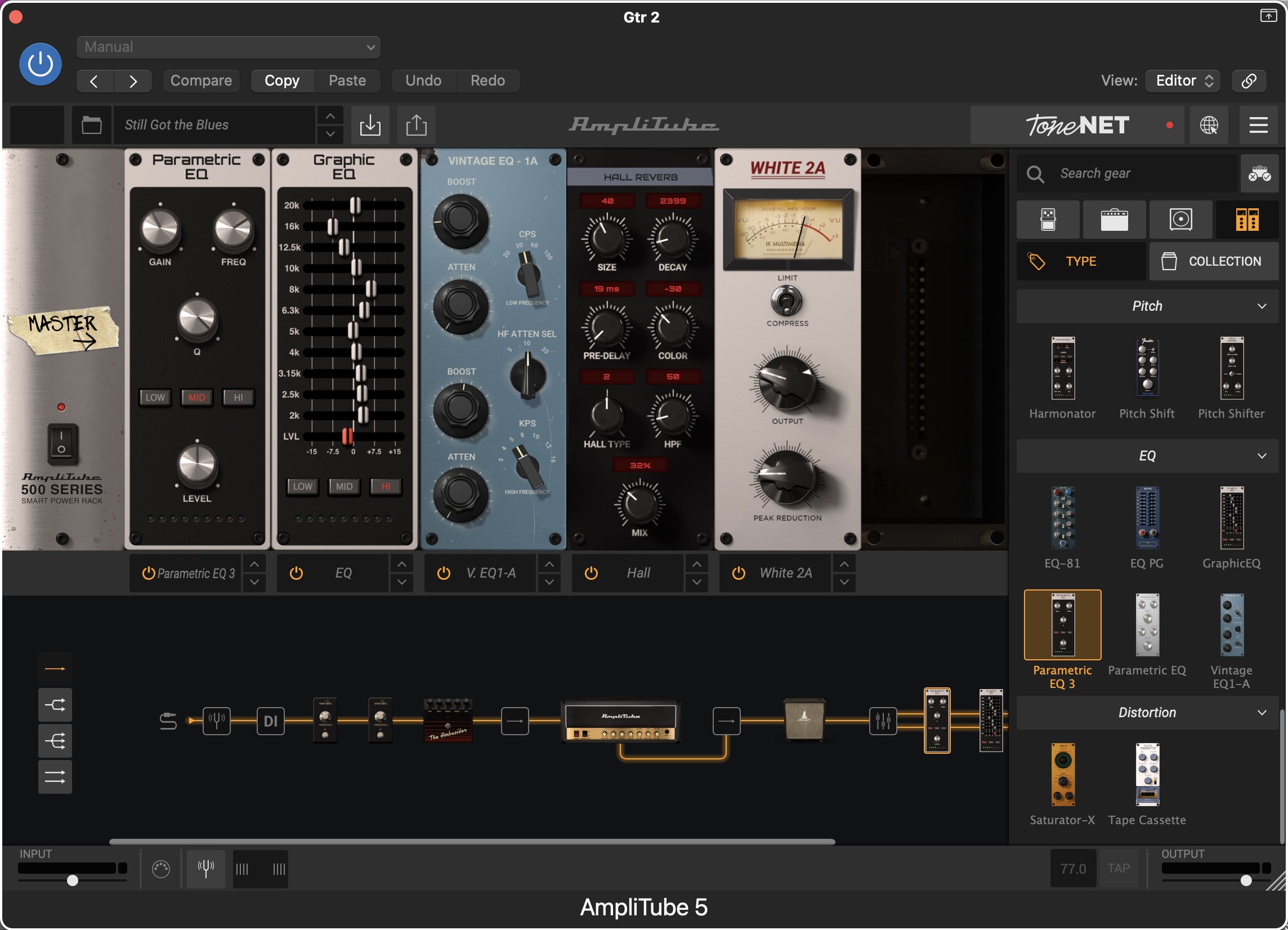This screenshot has width=1288, height=930.
Task: Click the INPUT level slider handle
Action: tap(72, 881)
